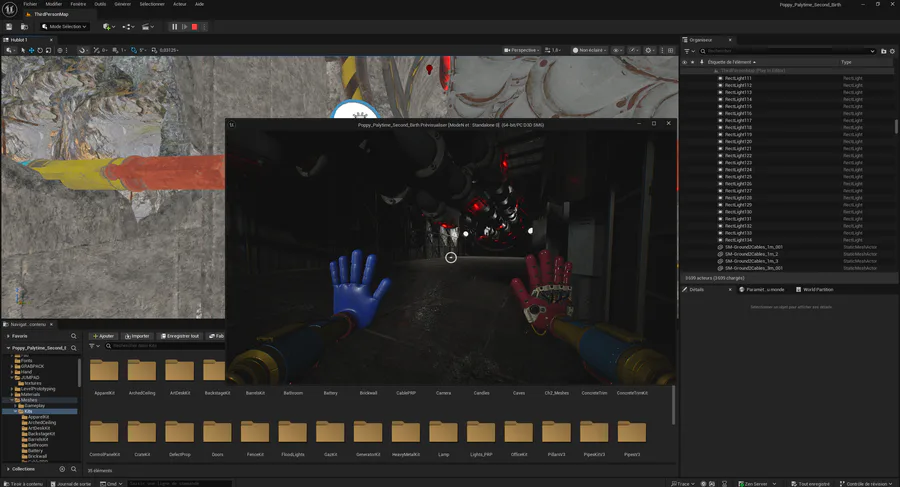Open the Fichier menu
Screen dimensions: 900x487
click(30, 4)
